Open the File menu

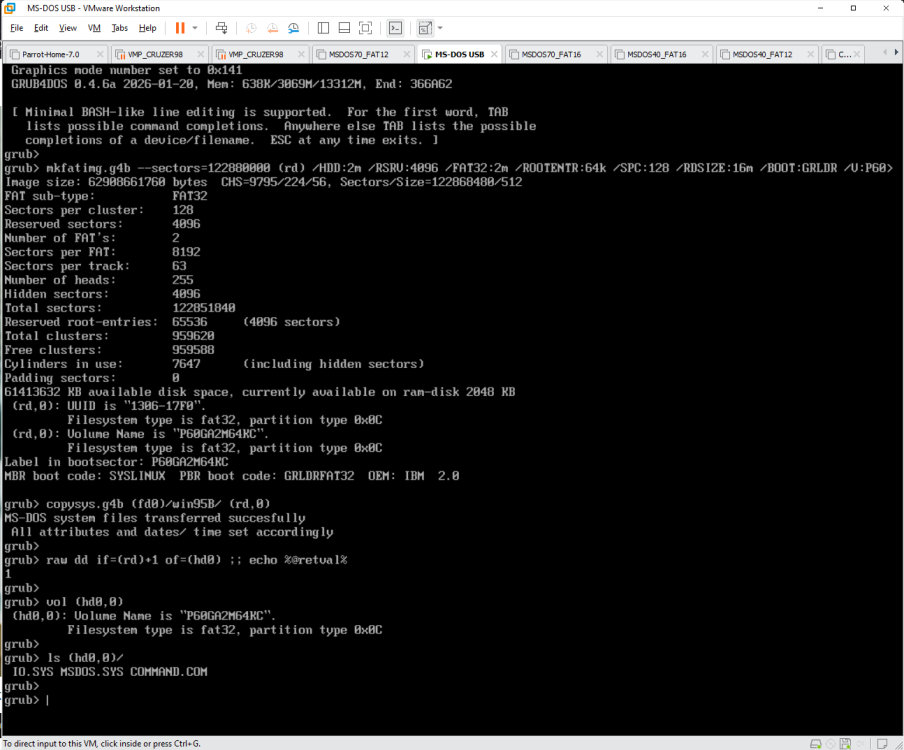(x=16, y=28)
